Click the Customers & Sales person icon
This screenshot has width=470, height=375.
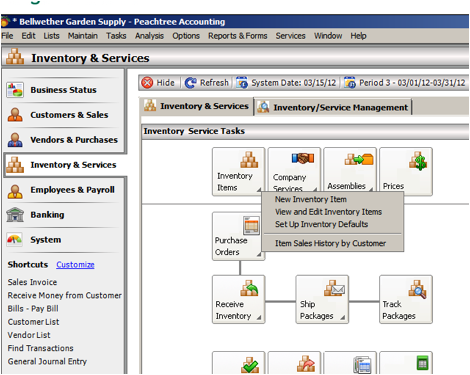15,115
